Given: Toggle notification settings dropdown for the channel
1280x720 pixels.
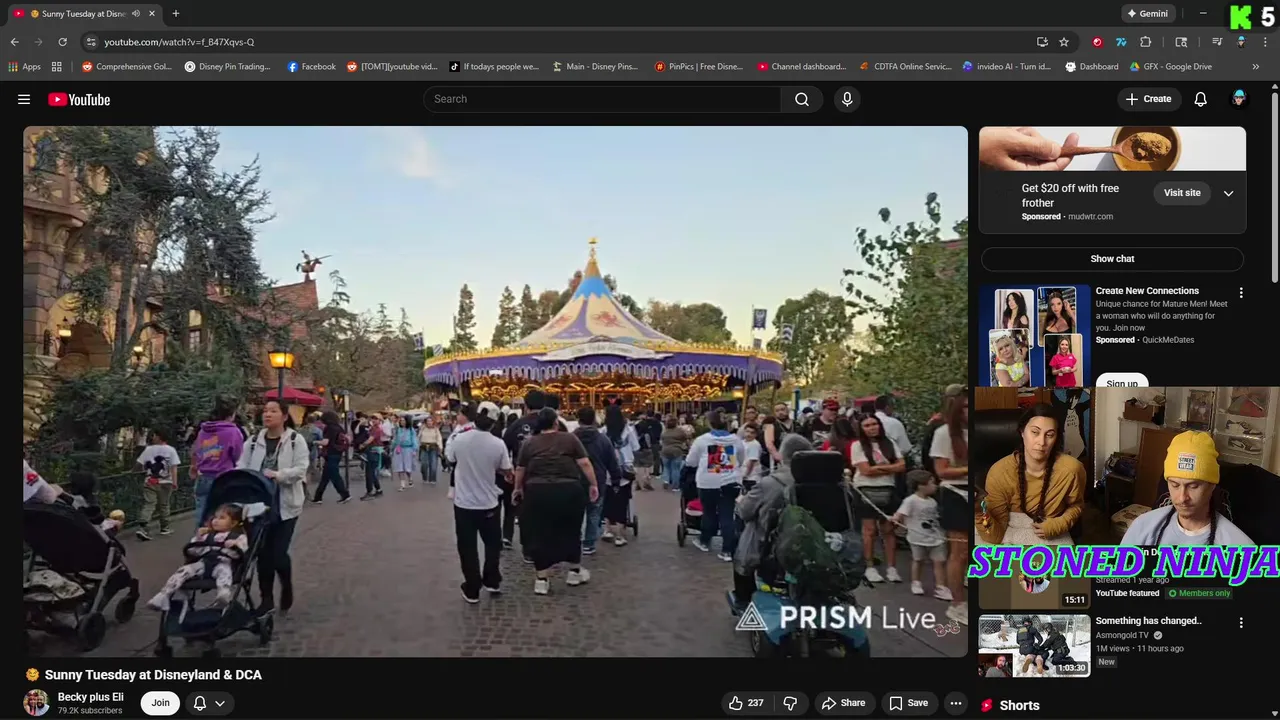Looking at the screenshot, I should point(209,703).
